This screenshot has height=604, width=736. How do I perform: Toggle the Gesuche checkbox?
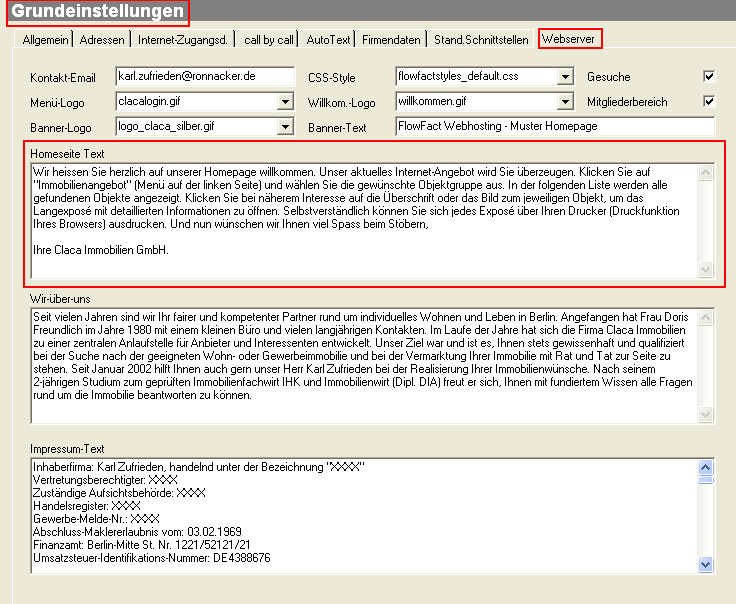[709, 76]
